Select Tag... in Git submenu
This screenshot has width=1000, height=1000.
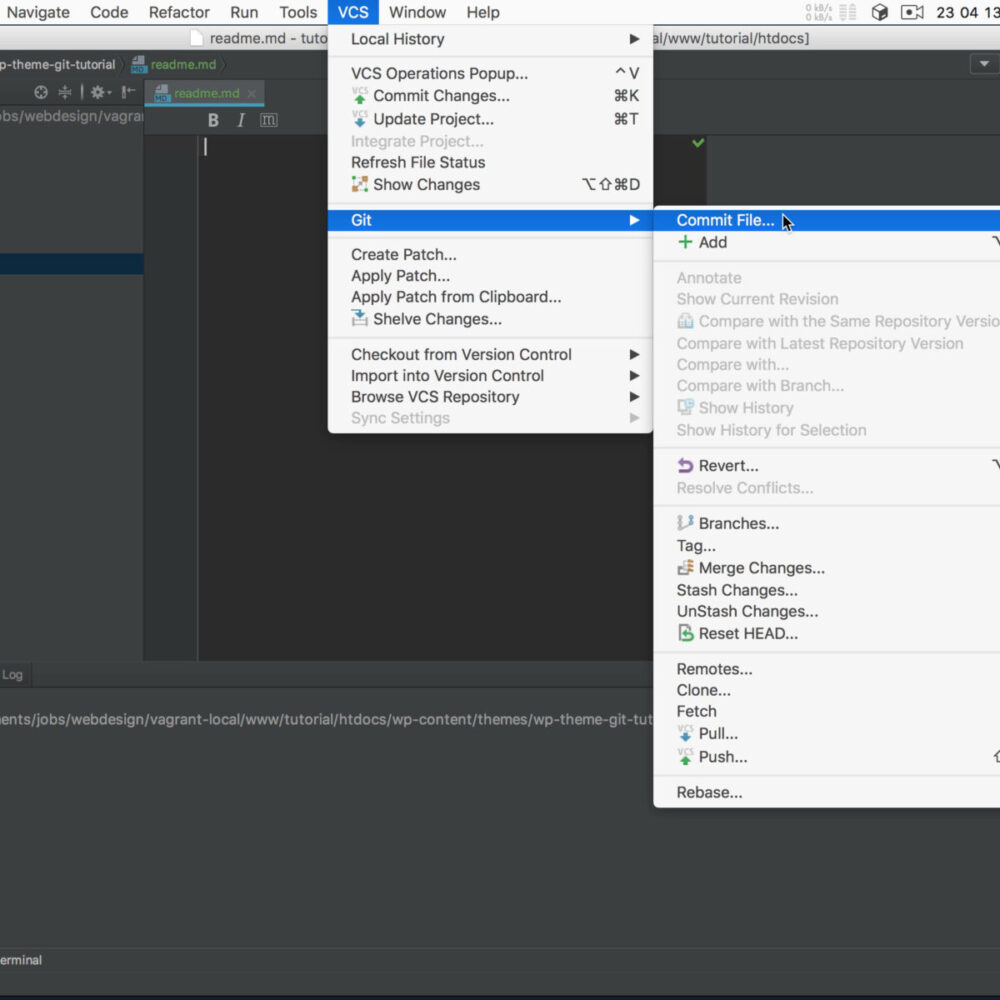827,545
